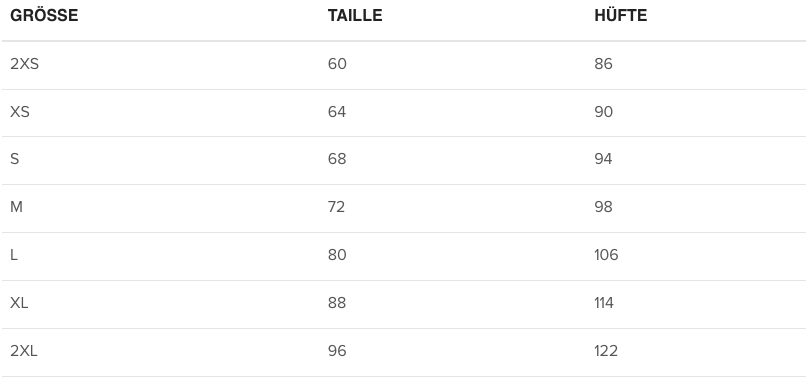The height and width of the screenshot is (378, 806).
Task: Click the GRÖSSE column header
Action: point(44,15)
